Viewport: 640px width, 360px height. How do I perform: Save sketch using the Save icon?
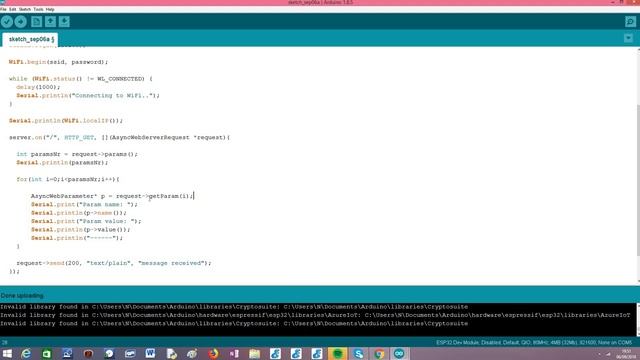(x=64, y=22)
